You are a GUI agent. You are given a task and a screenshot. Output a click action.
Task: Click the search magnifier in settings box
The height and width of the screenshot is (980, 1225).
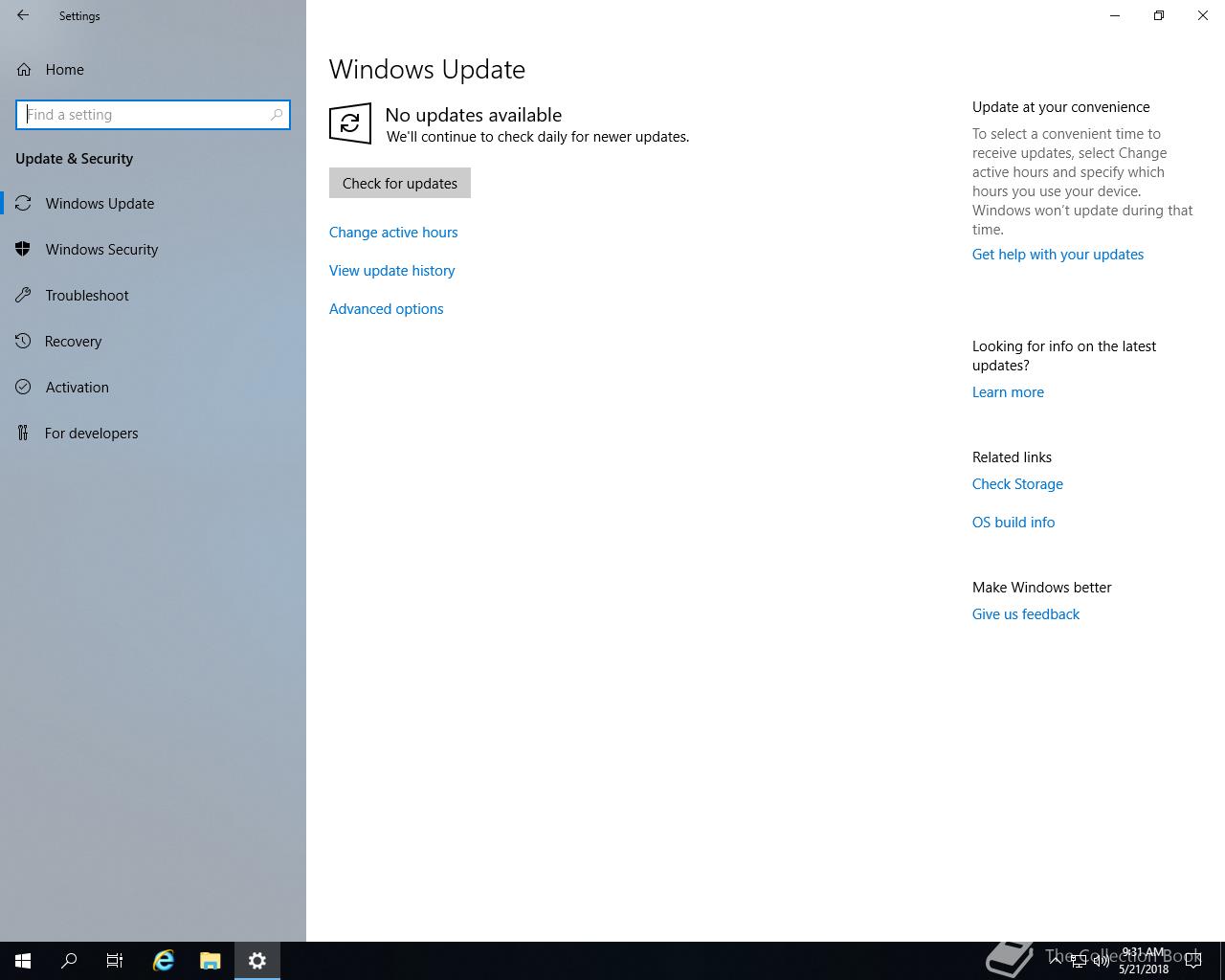[277, 115]
